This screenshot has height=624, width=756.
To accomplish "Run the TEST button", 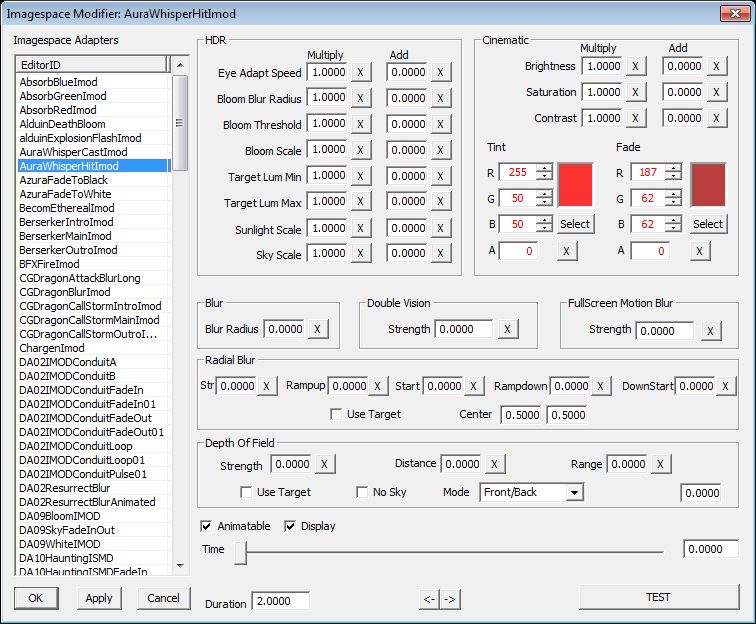I will point(659,597).
